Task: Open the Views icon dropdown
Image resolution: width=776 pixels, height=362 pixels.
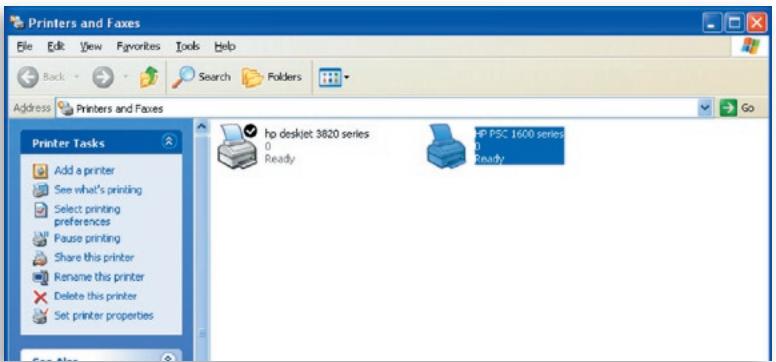Action: tap(334, 78)
